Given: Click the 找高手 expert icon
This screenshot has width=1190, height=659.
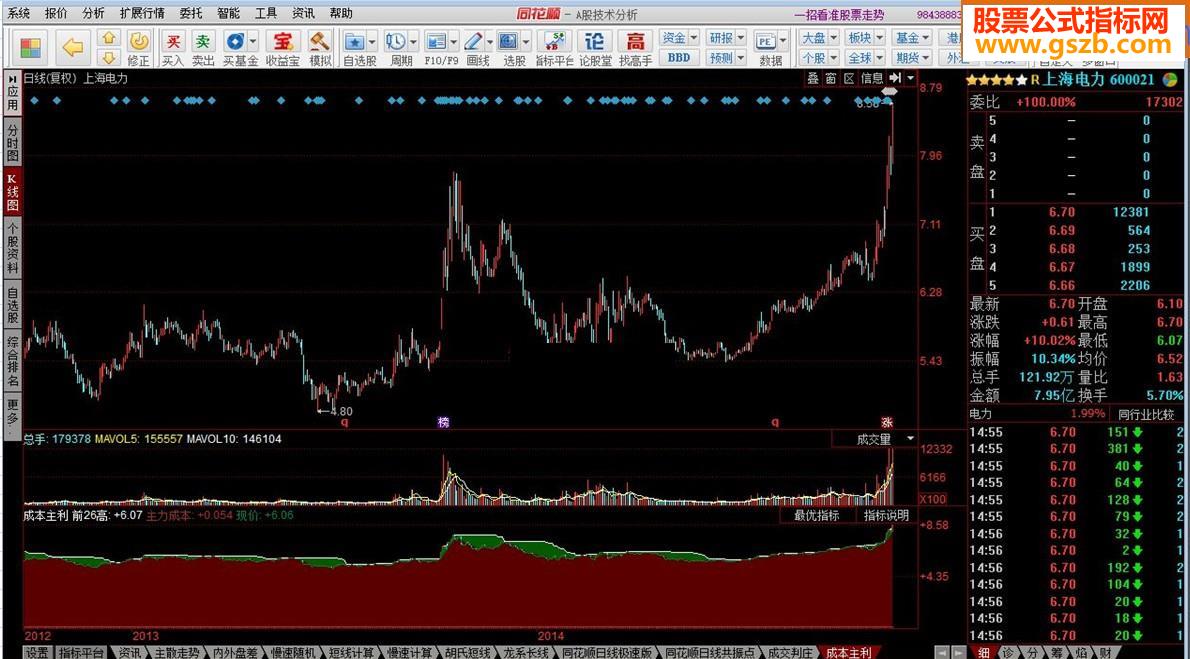Looking at the screenshot, I should 635,48.
